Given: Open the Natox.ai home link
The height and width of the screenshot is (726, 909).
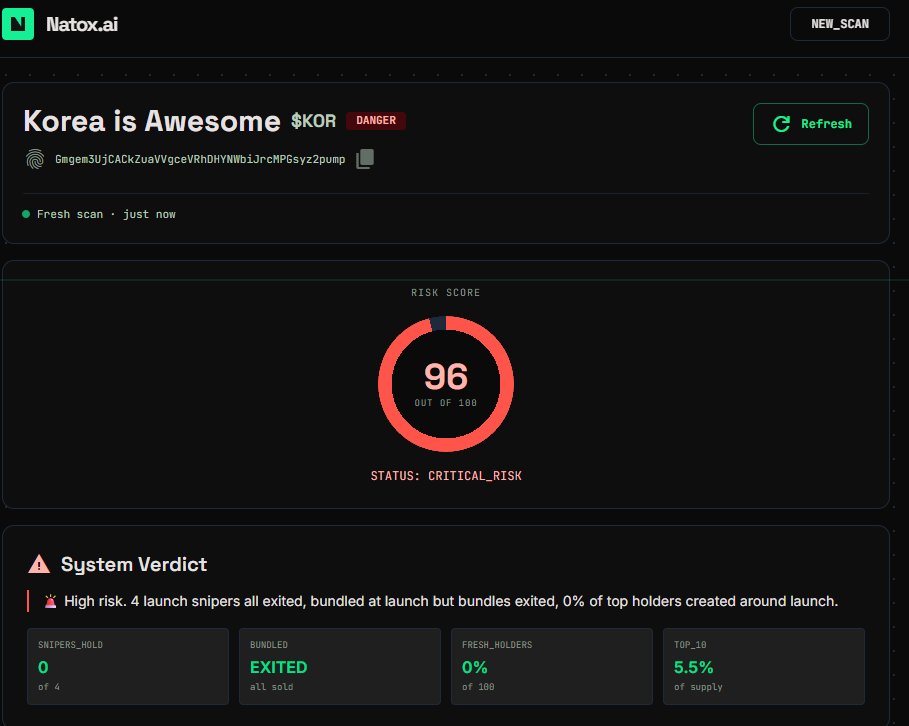Looking at the screenshot, I should click(x=82, y=24).
